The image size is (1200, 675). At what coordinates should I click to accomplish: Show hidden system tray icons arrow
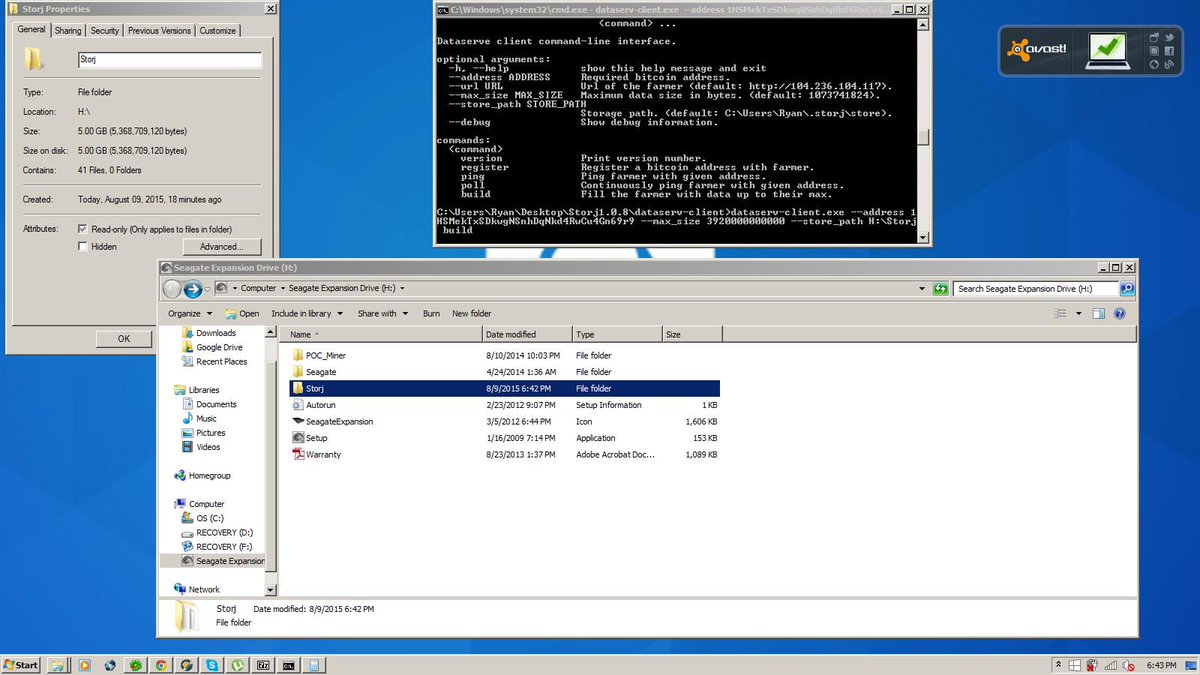1058,665
